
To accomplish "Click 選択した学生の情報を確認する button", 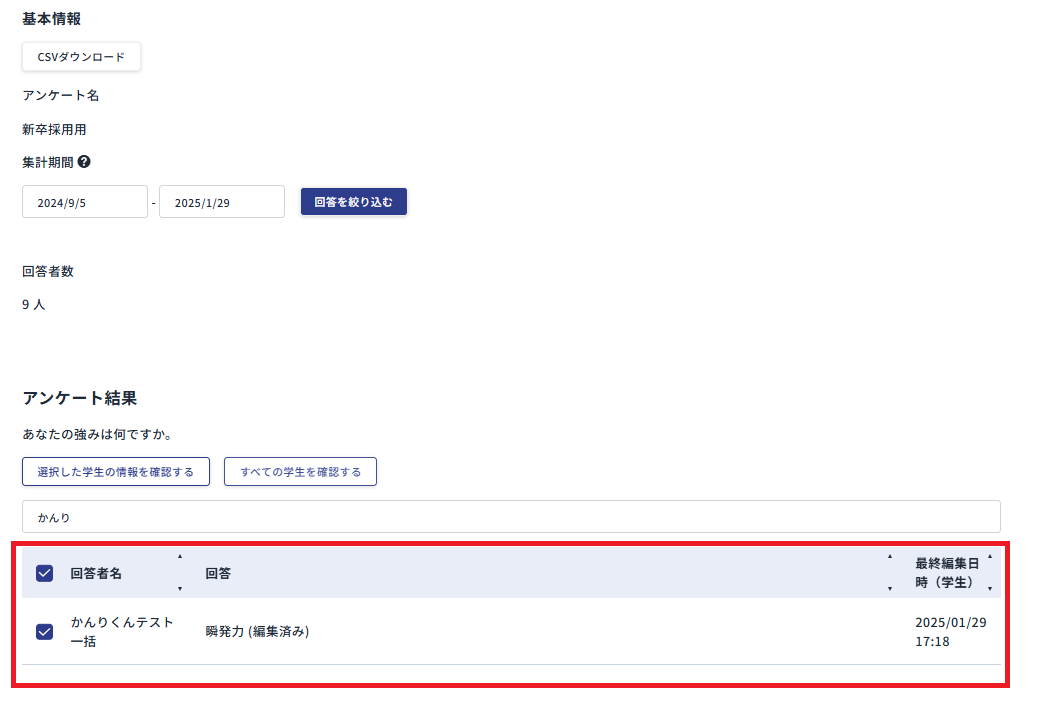I will pyautogui.click(x=116, y=471).
